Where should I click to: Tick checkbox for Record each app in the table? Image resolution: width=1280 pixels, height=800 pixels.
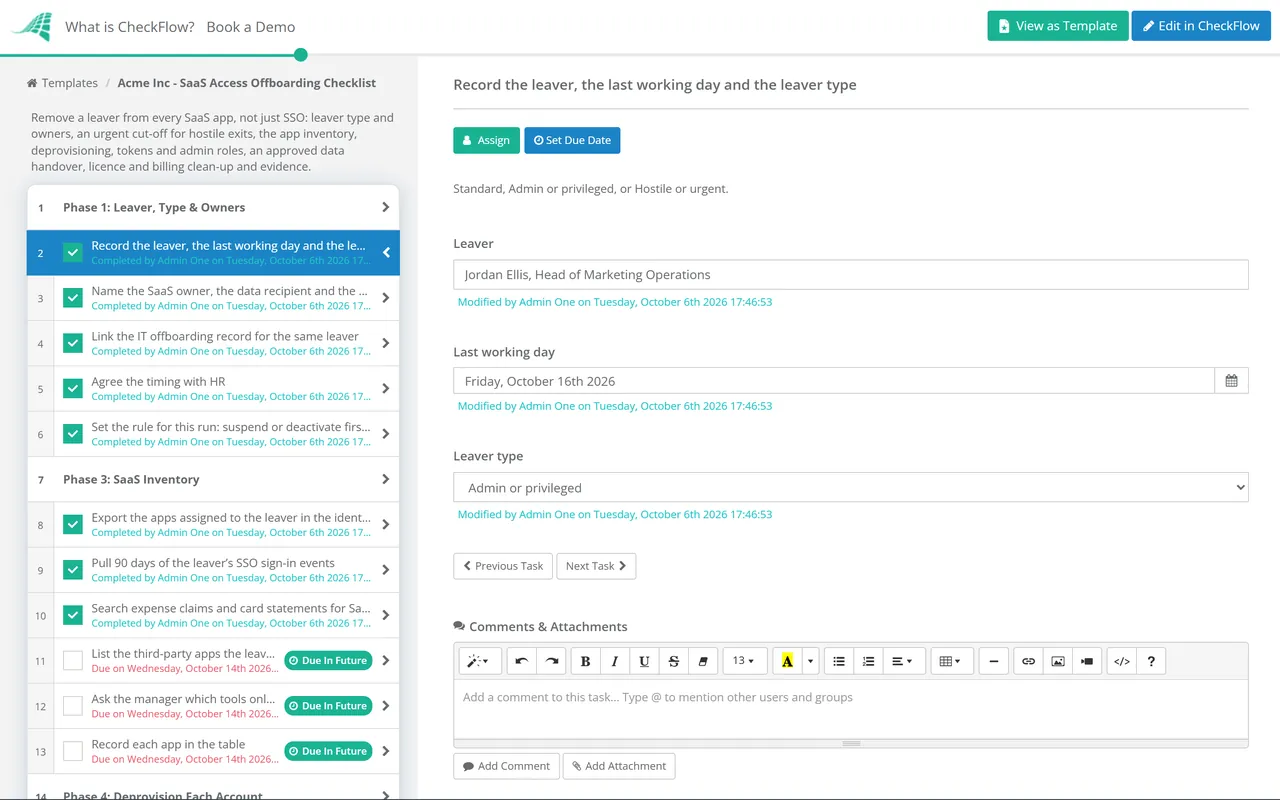coord(73,751)
